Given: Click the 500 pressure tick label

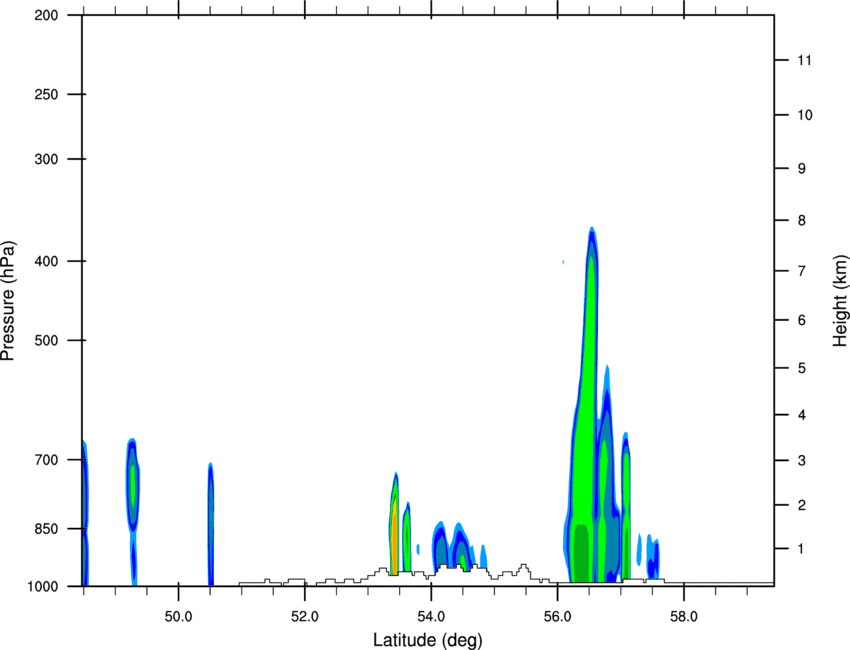Looking at the screenshot, I should coord(46,340).
